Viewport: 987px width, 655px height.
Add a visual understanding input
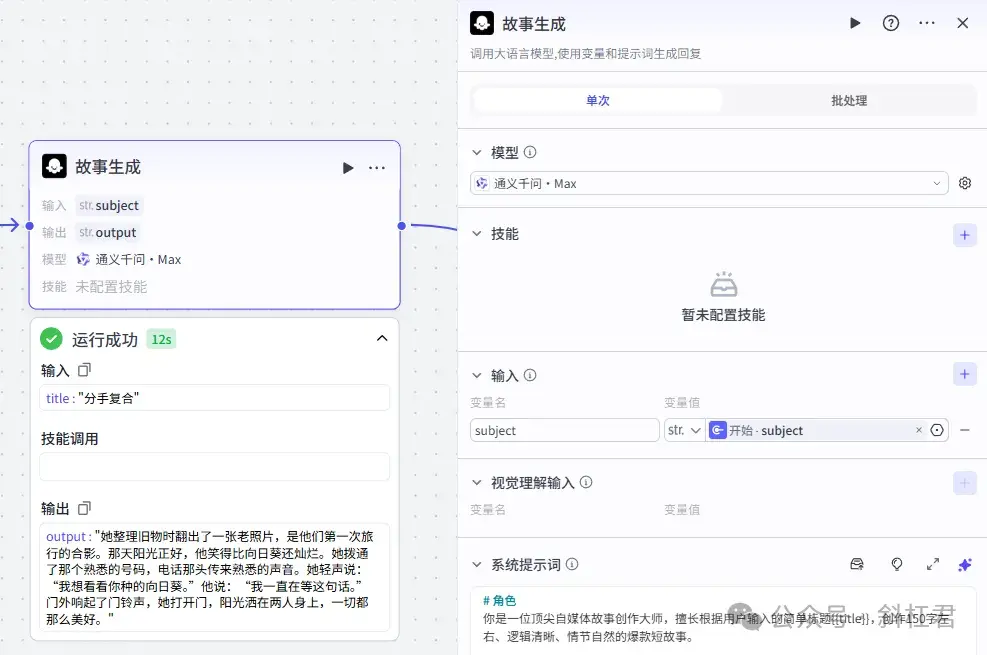coord(964,483)
